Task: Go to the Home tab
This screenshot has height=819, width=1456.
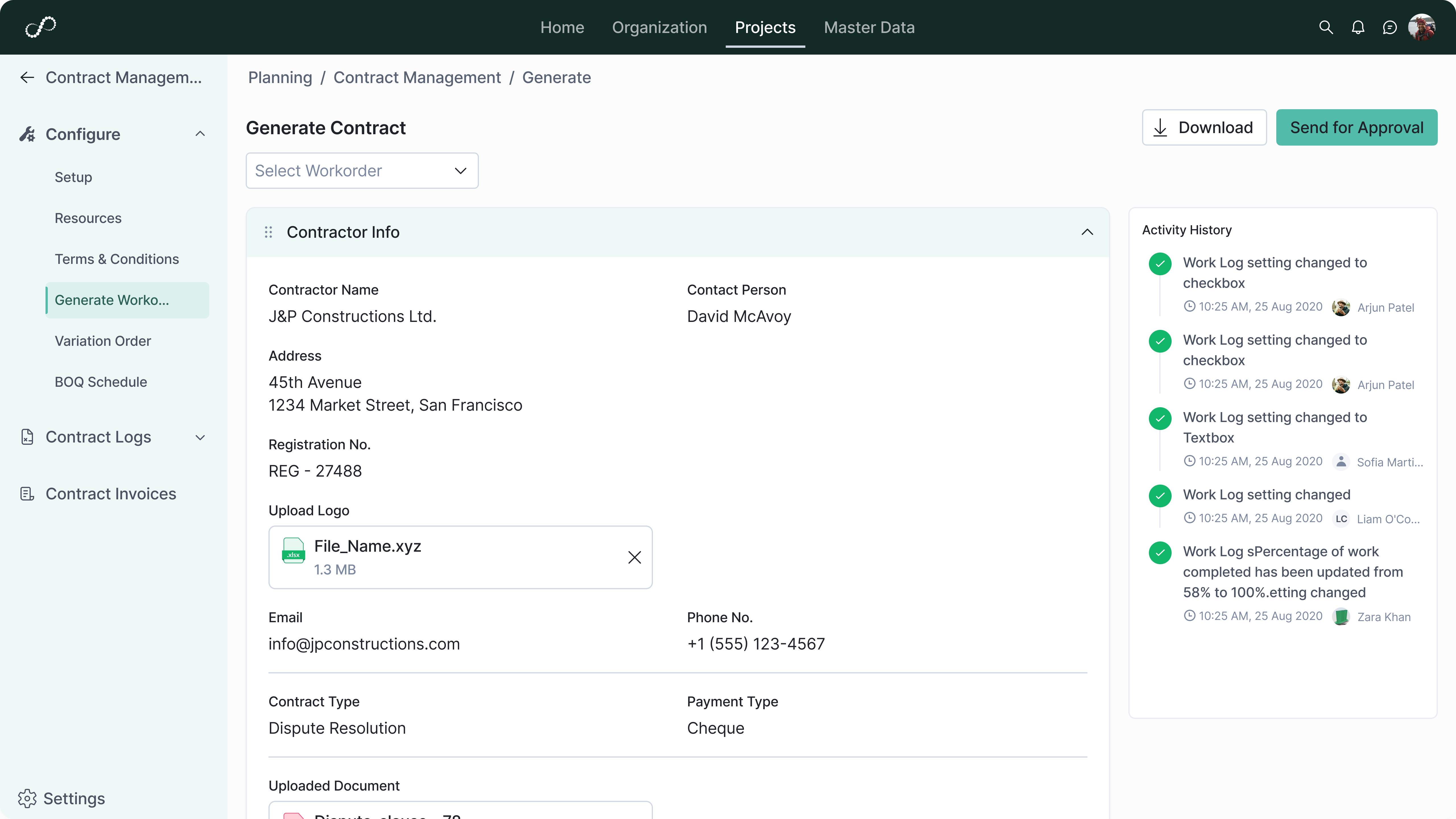Action: pyautogui.click(x=562, y=27)
